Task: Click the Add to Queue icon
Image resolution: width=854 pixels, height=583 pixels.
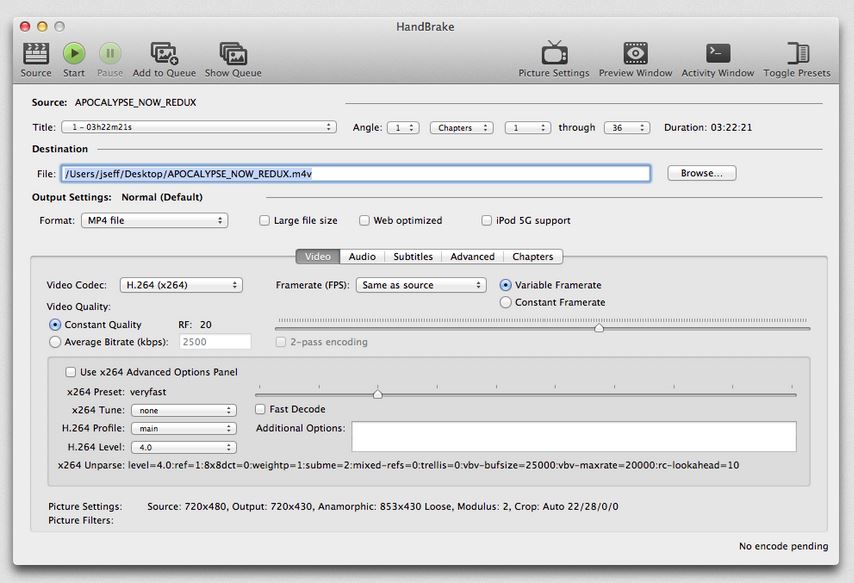Action: [x=164, y=54]
